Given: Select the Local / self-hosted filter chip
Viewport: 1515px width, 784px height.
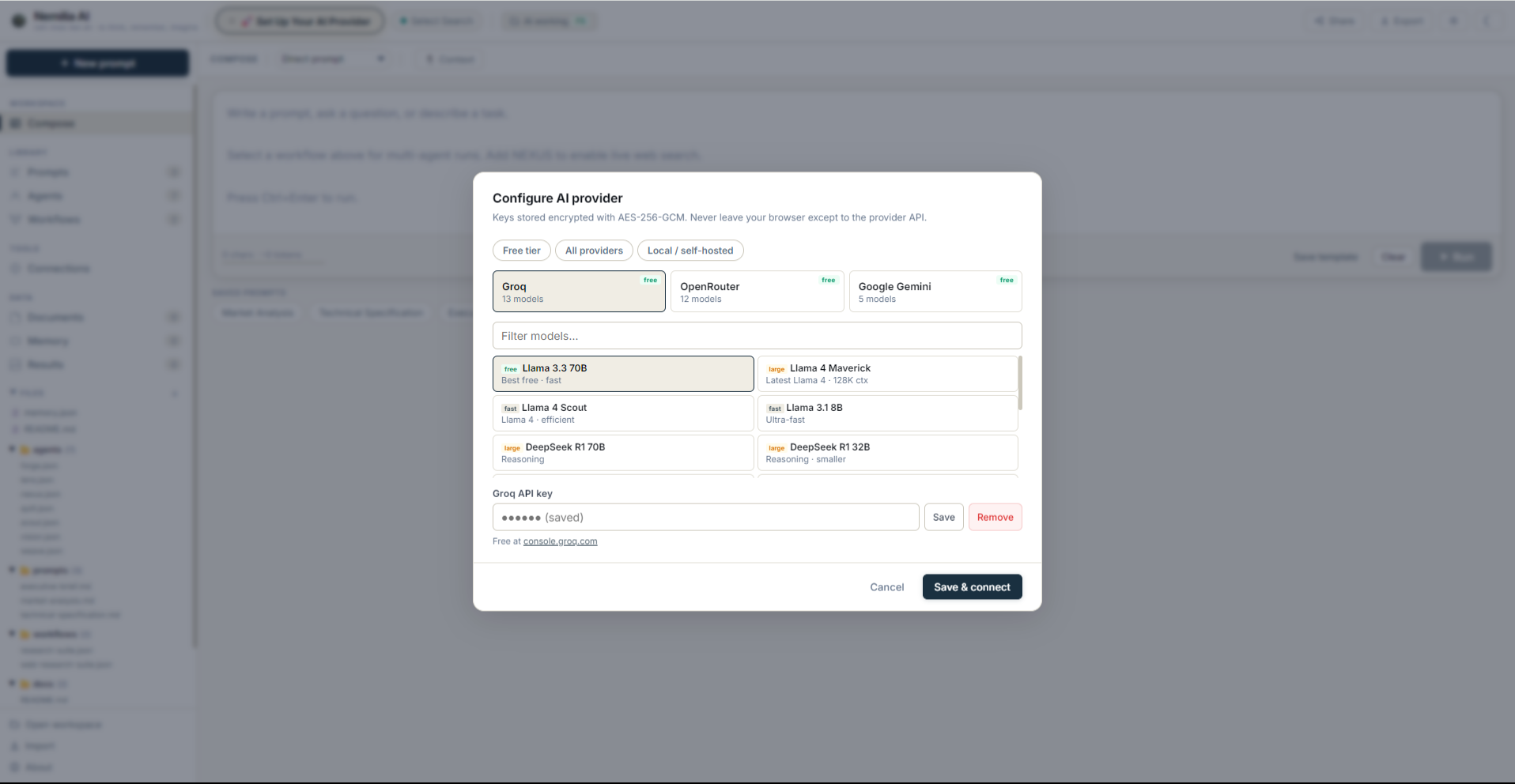Looking at the screenshot, I should [x=690, y=251].
